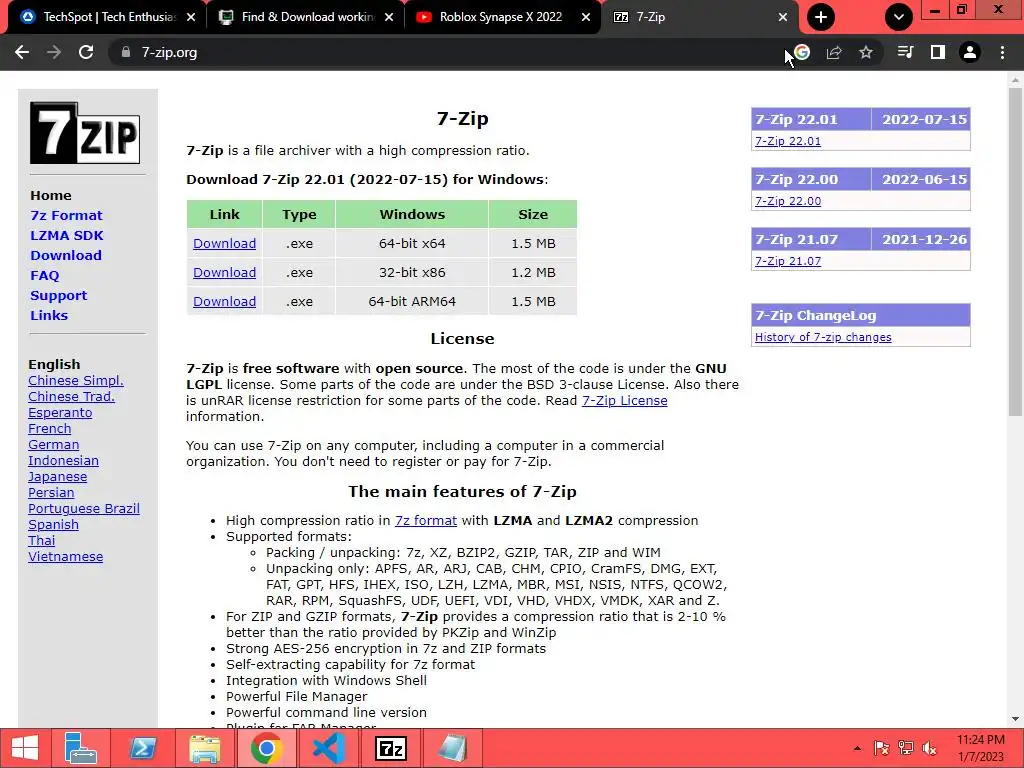This screenshot has height=768, width=1024.
Task: Open 7-Zip File Manager from the taskbar
Action: [391, 748]
